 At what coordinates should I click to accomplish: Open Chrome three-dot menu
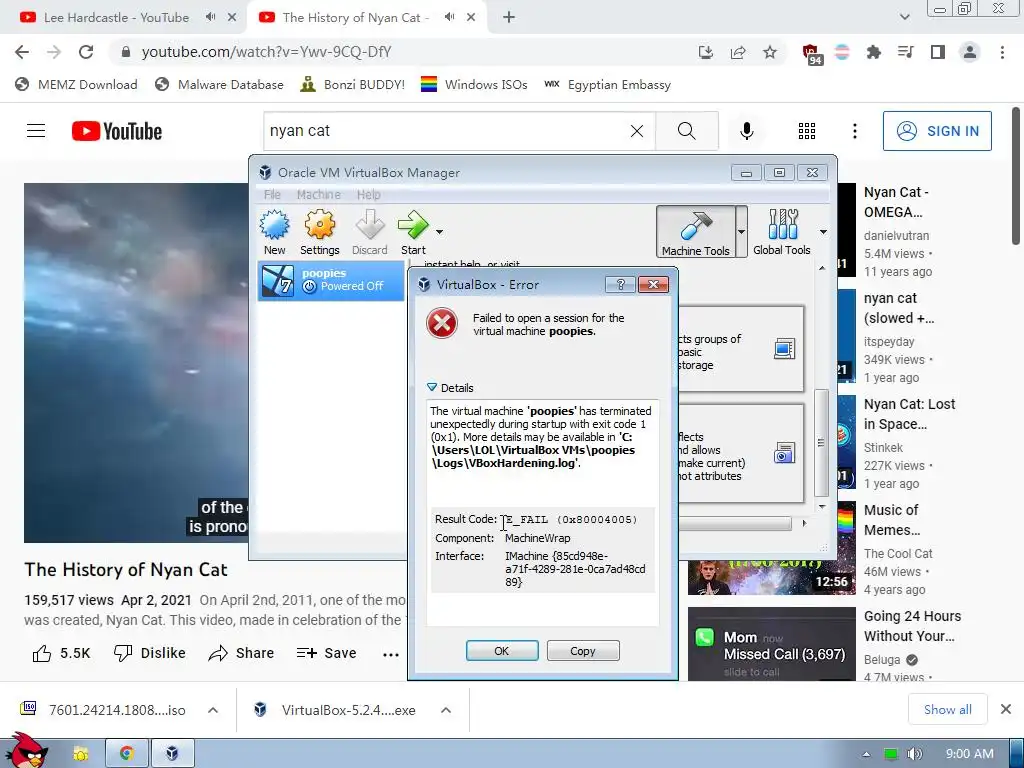(1002, 52)
